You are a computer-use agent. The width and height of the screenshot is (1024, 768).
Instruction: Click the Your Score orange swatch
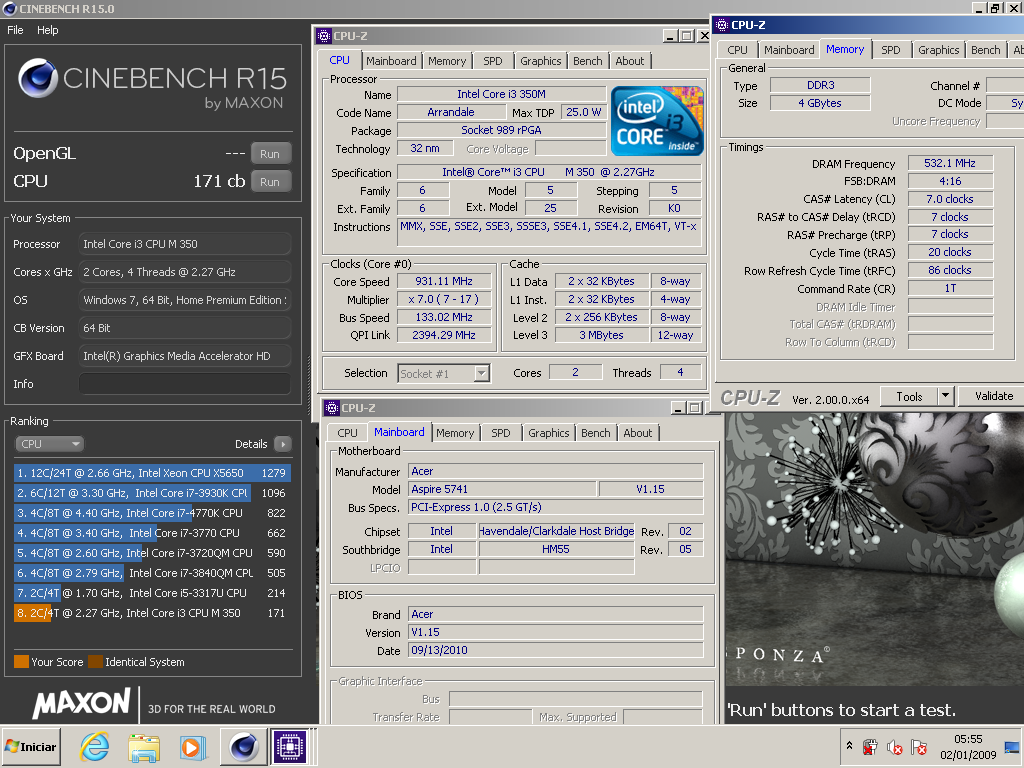(21, 662)
